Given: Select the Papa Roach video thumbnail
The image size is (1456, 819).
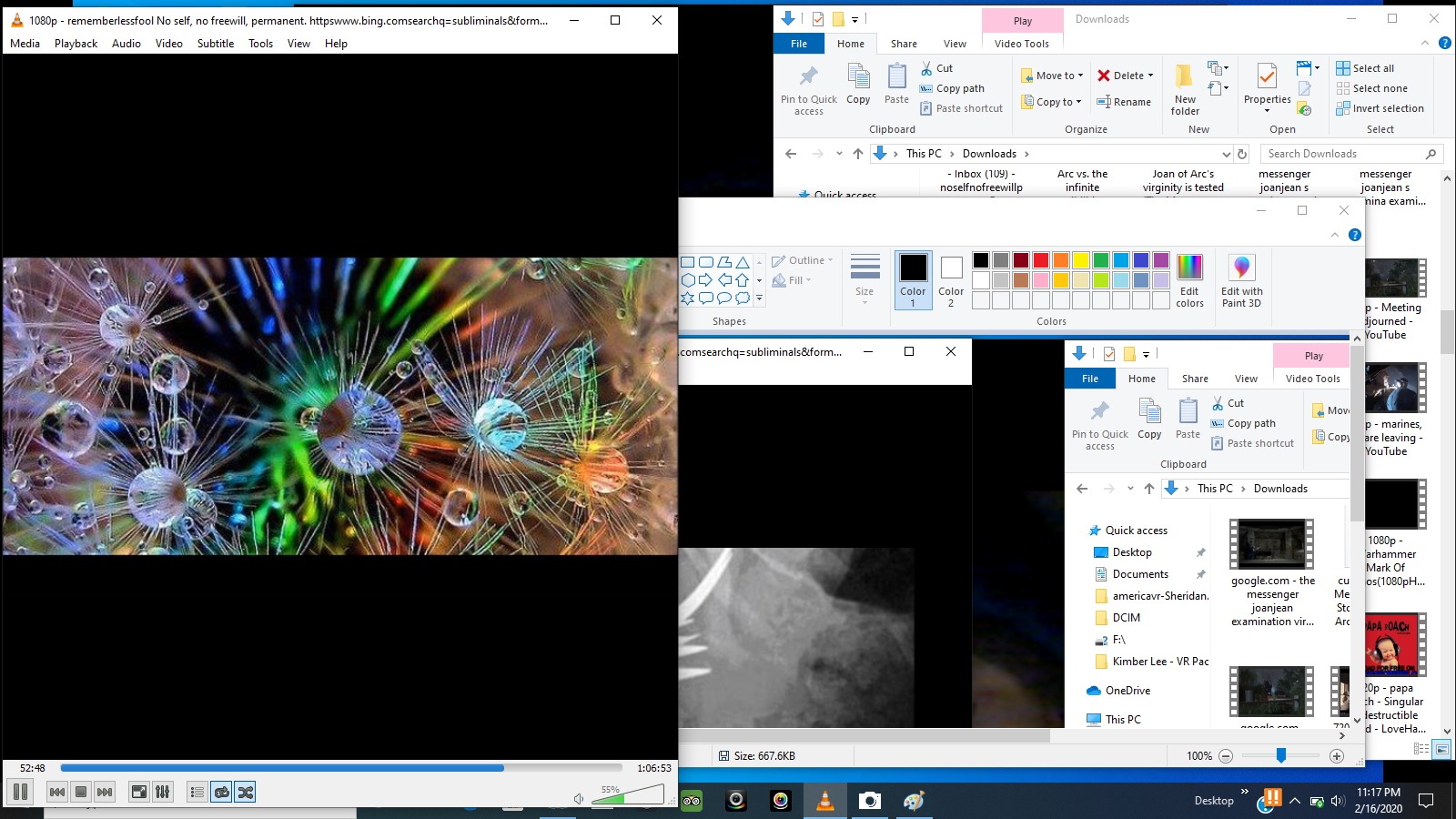Looking at the screenshot, I should pyautogui.click(x=1396, y=645).
